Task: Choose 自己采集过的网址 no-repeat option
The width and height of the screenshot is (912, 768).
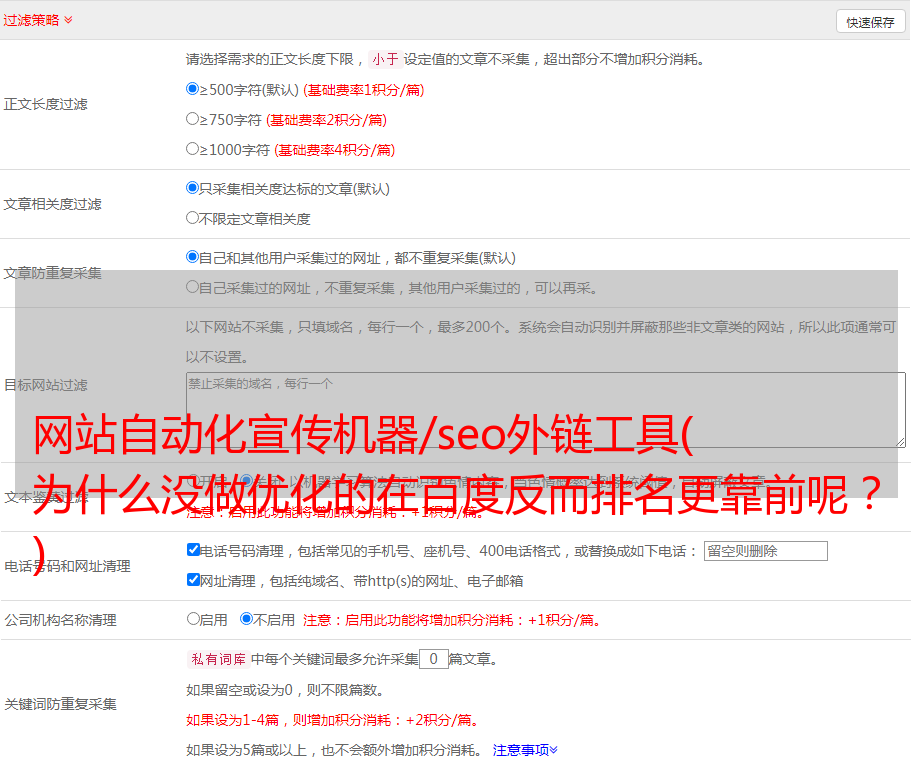Action: pos(193,287)
